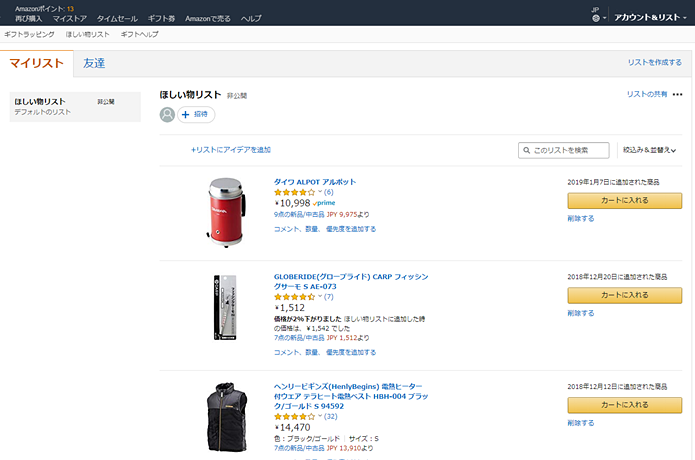695x460 pixels.
Task: Select ギフトヘルプ sub-navigation link
Action: pyautogui.click(x=139, y=34)
